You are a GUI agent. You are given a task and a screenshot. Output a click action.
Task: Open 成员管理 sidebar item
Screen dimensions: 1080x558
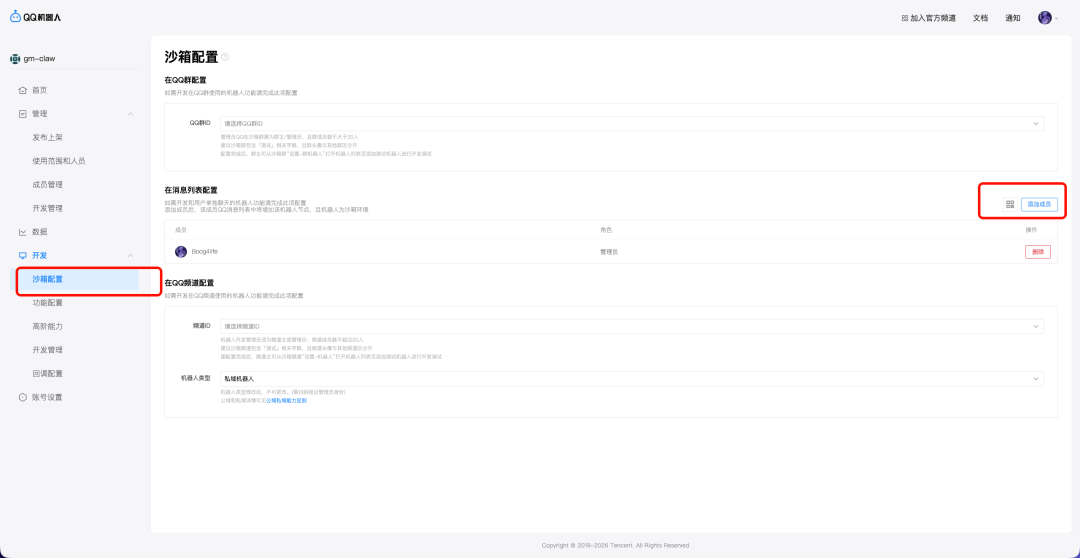click(x=48, y=185)
